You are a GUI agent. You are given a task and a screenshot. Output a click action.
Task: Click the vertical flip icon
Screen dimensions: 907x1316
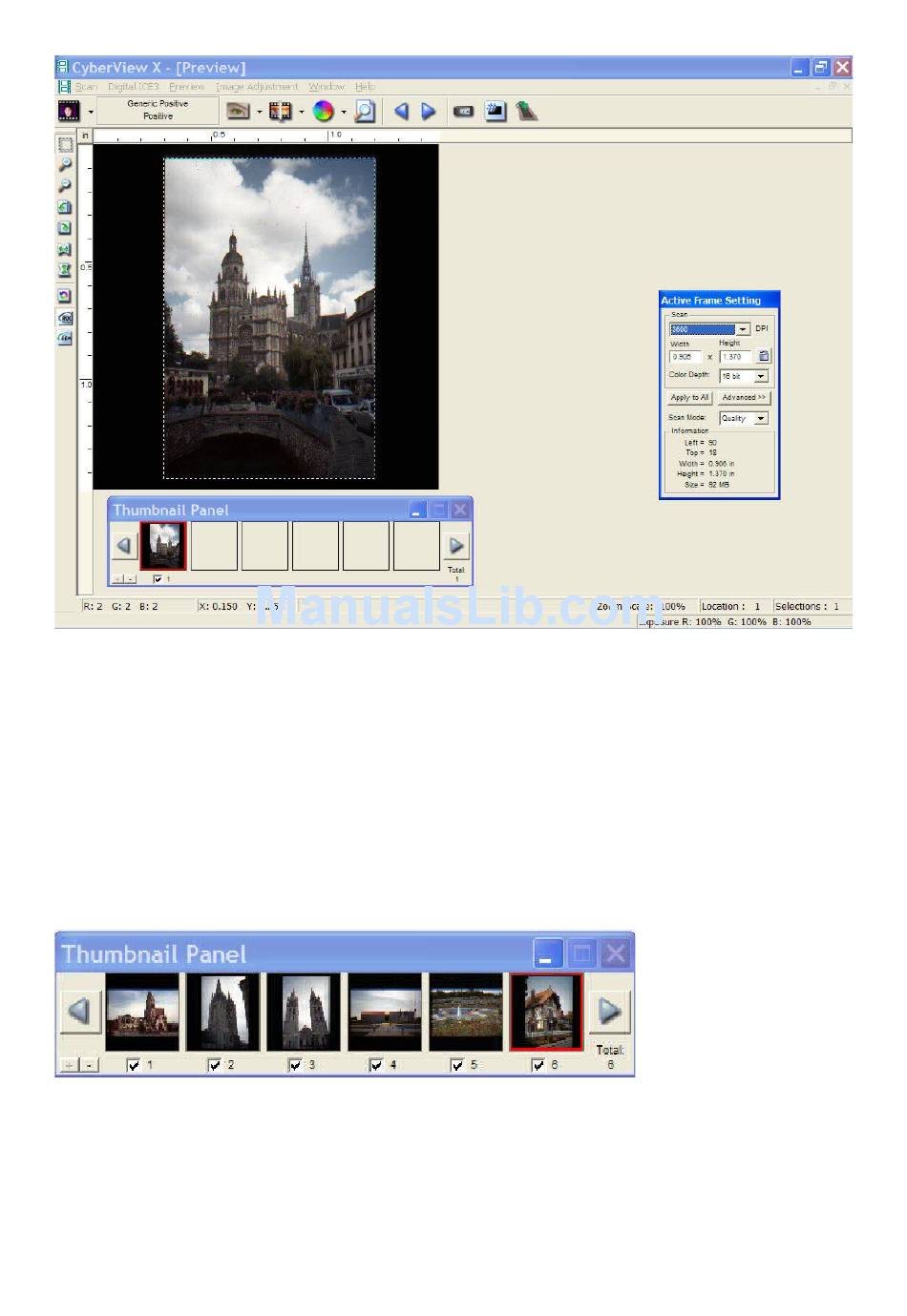(65, 270)
